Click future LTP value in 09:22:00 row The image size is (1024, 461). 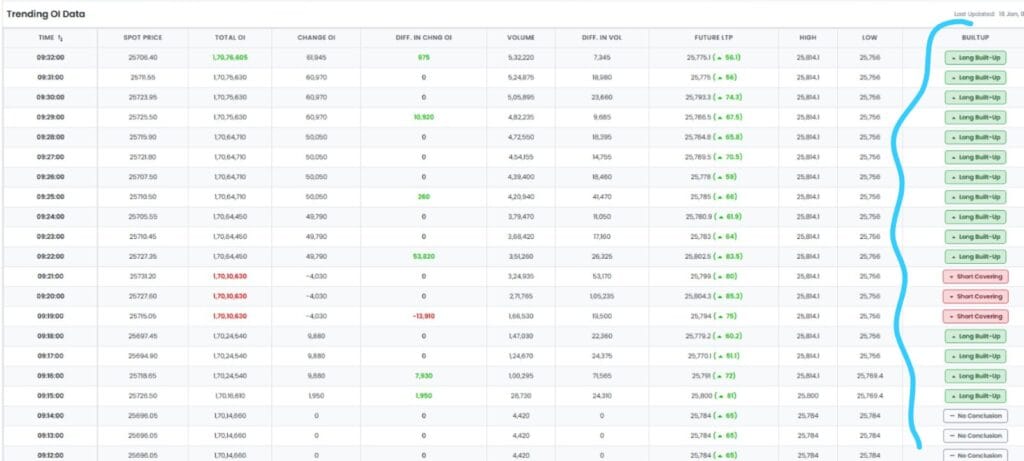712,256
